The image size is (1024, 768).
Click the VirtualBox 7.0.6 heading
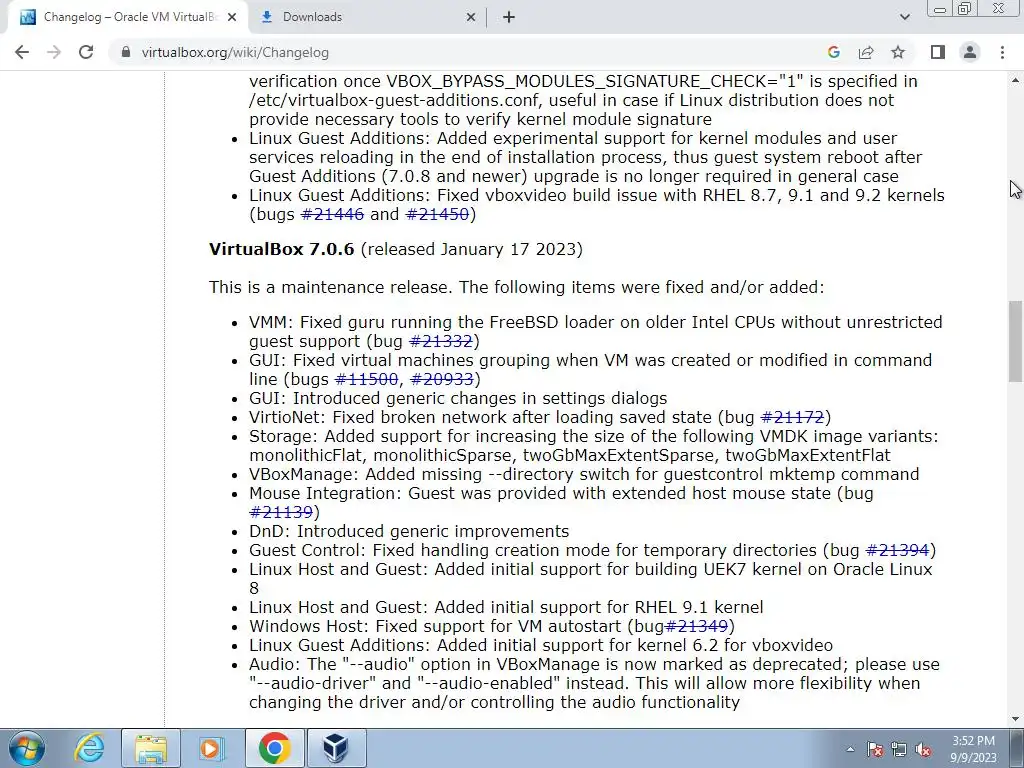281,249
